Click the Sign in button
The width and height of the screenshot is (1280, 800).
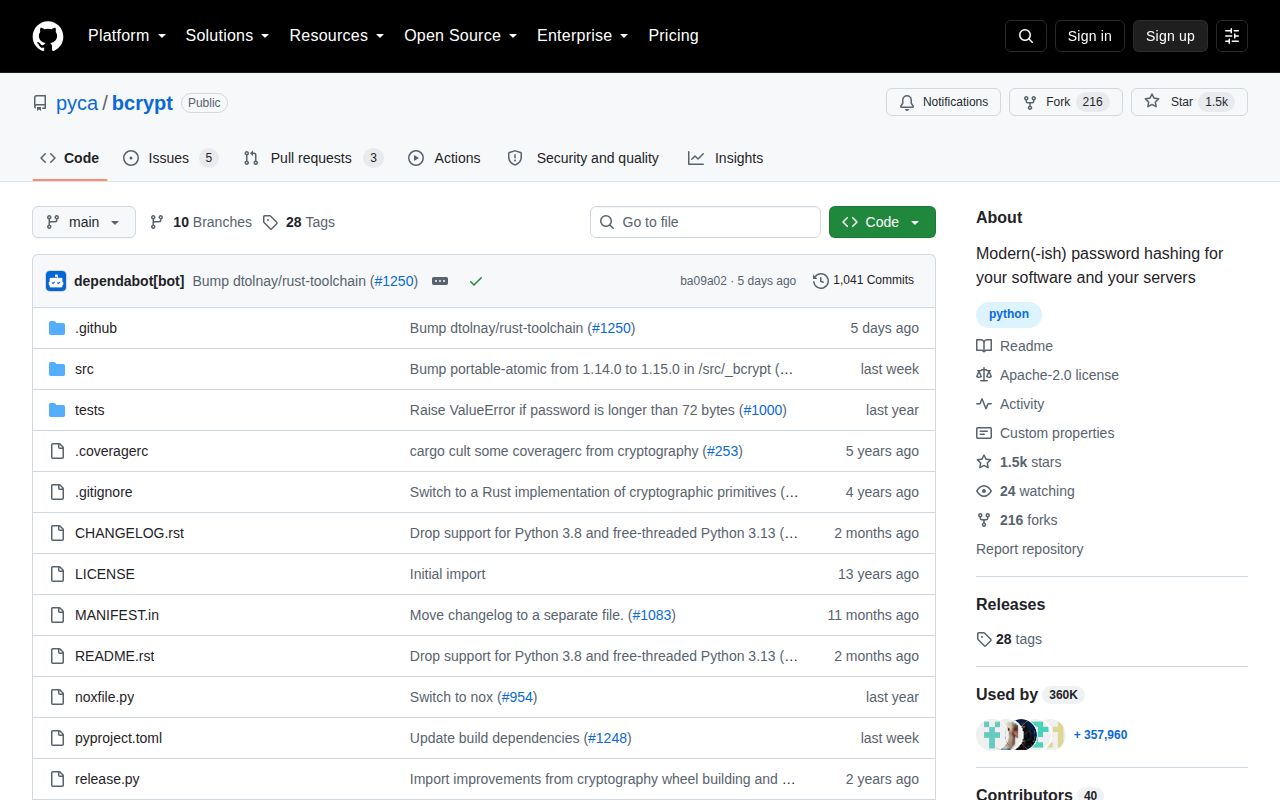[x=1089, y=36]
